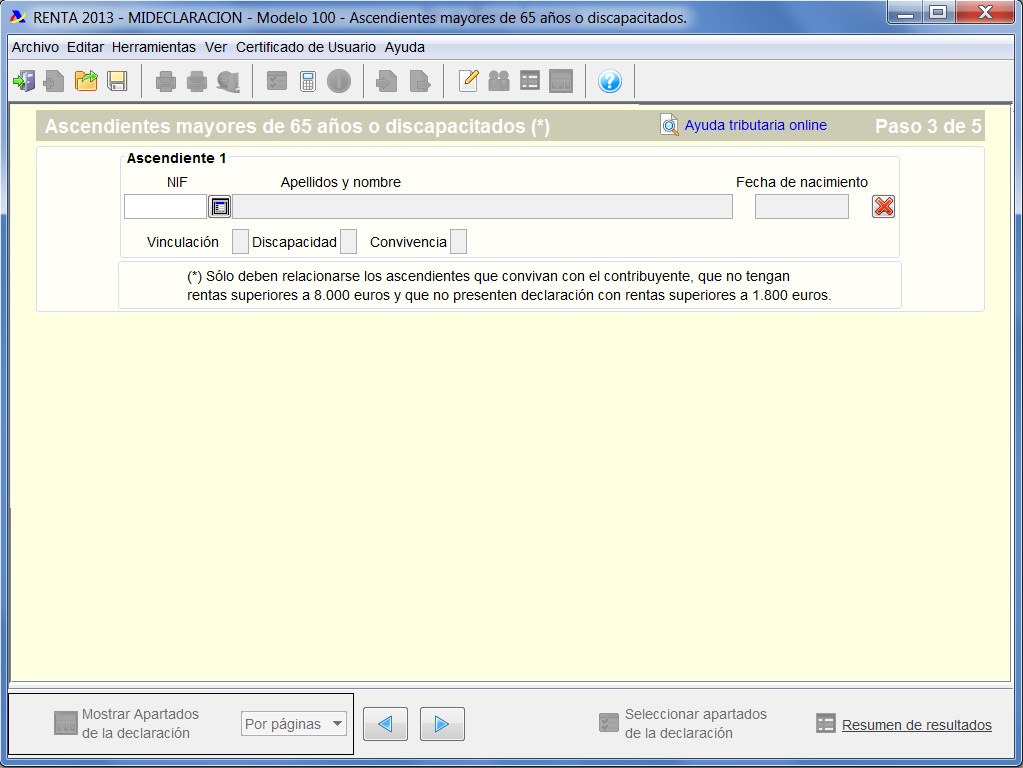Click the icon beside Mostrar Apartados
Image resolution: width=1023 pixels, height=768 pixels.
pos(65,723)
